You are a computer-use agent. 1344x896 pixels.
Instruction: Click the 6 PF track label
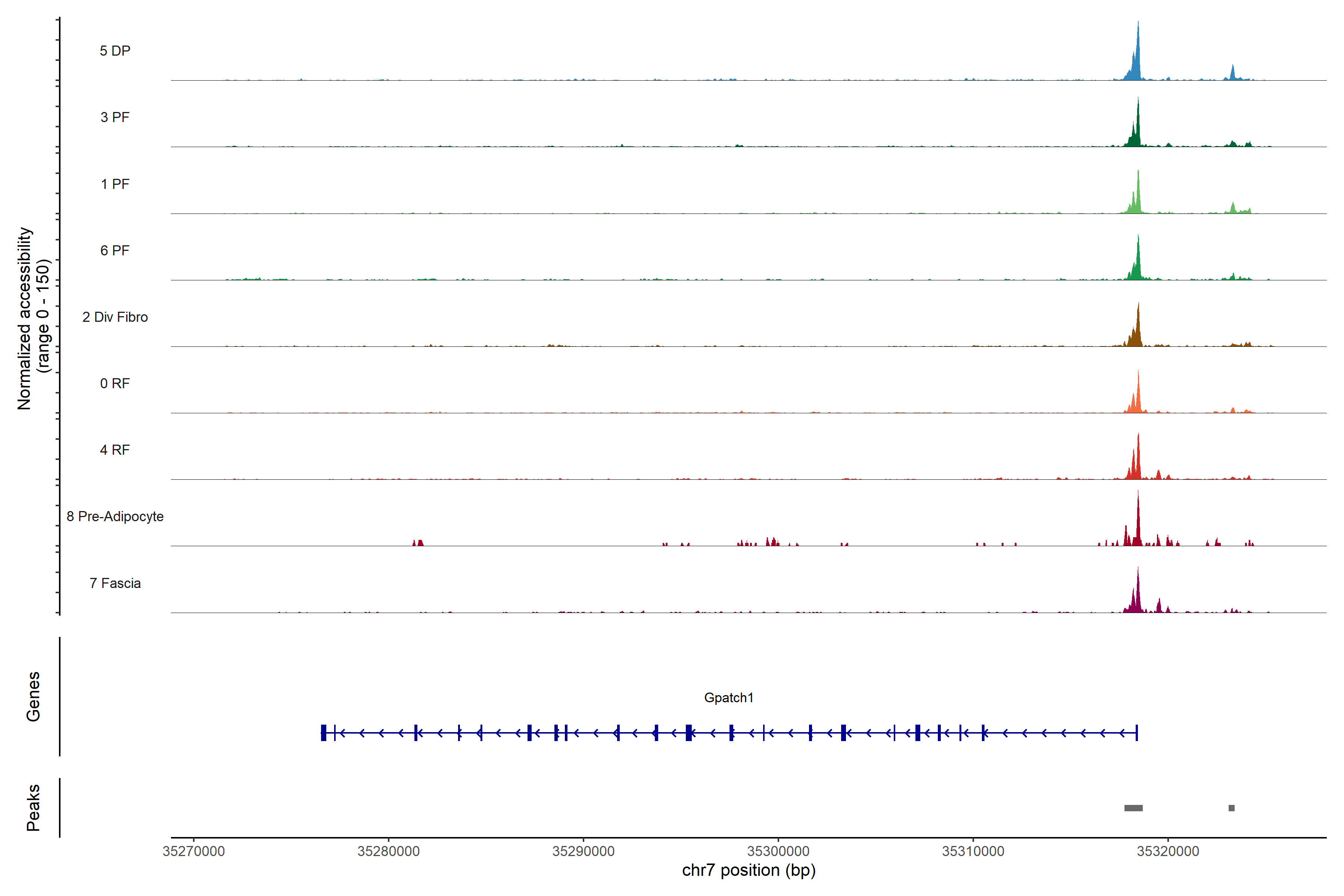[x=115, y=250]
